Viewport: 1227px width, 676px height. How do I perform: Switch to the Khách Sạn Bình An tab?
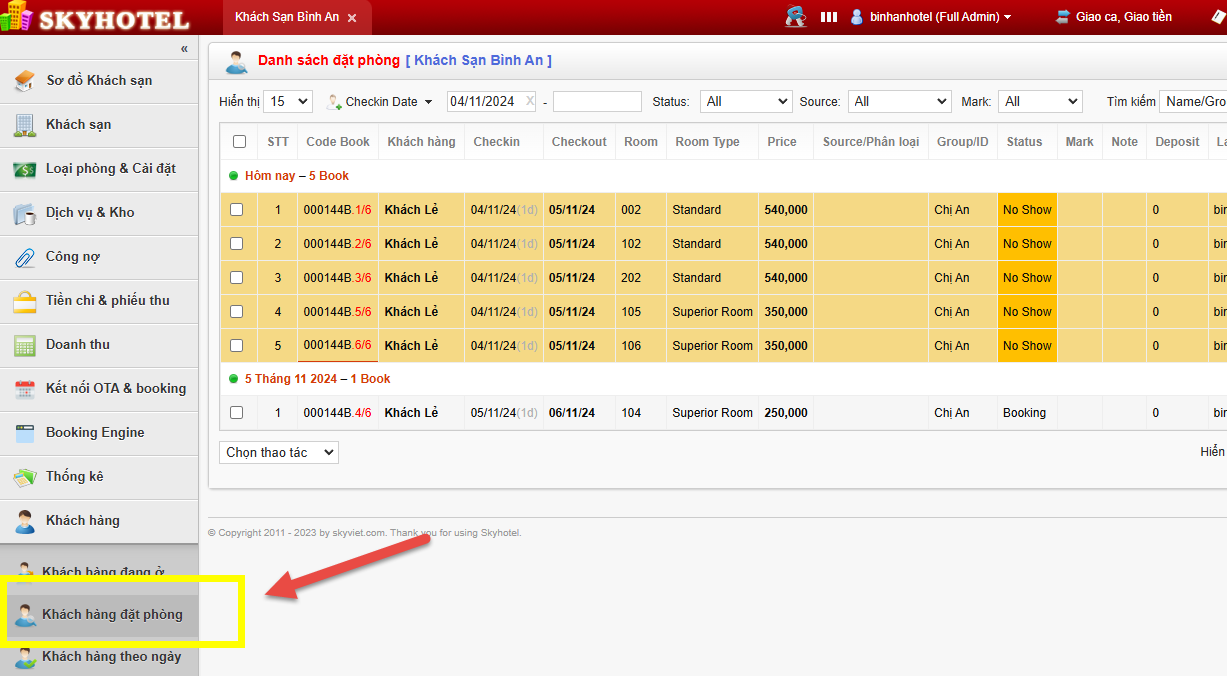coord(286,18)
